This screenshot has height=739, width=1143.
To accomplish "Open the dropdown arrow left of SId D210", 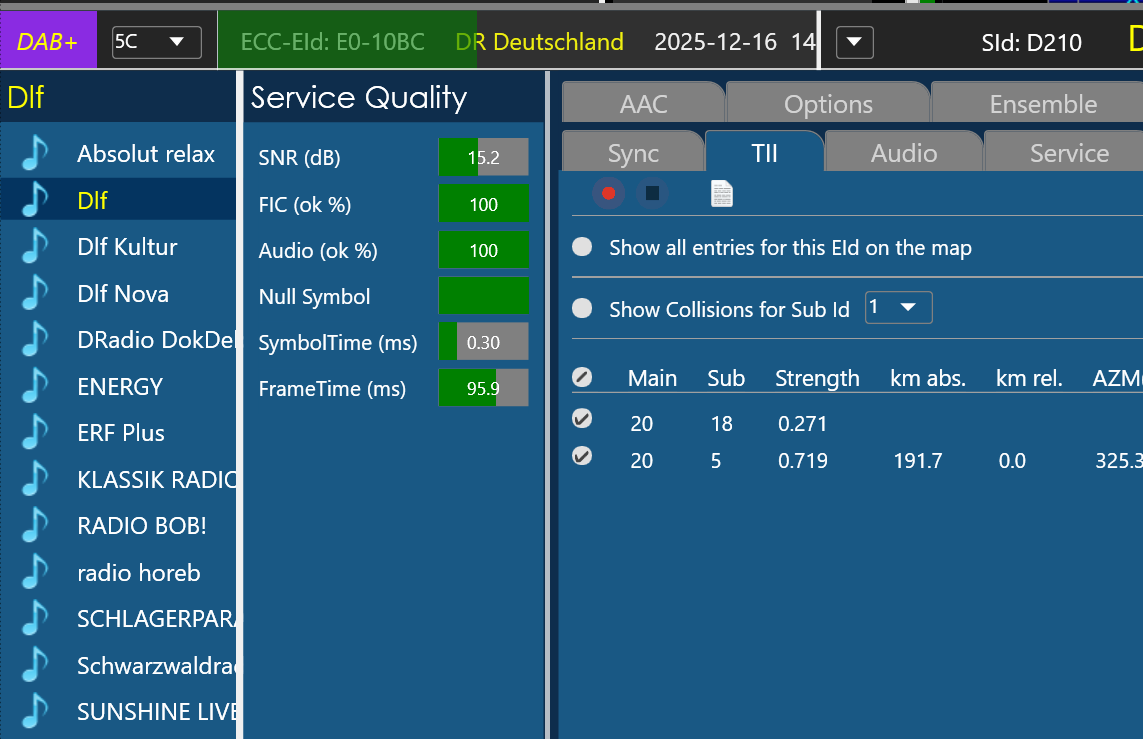I will point(854,43).
